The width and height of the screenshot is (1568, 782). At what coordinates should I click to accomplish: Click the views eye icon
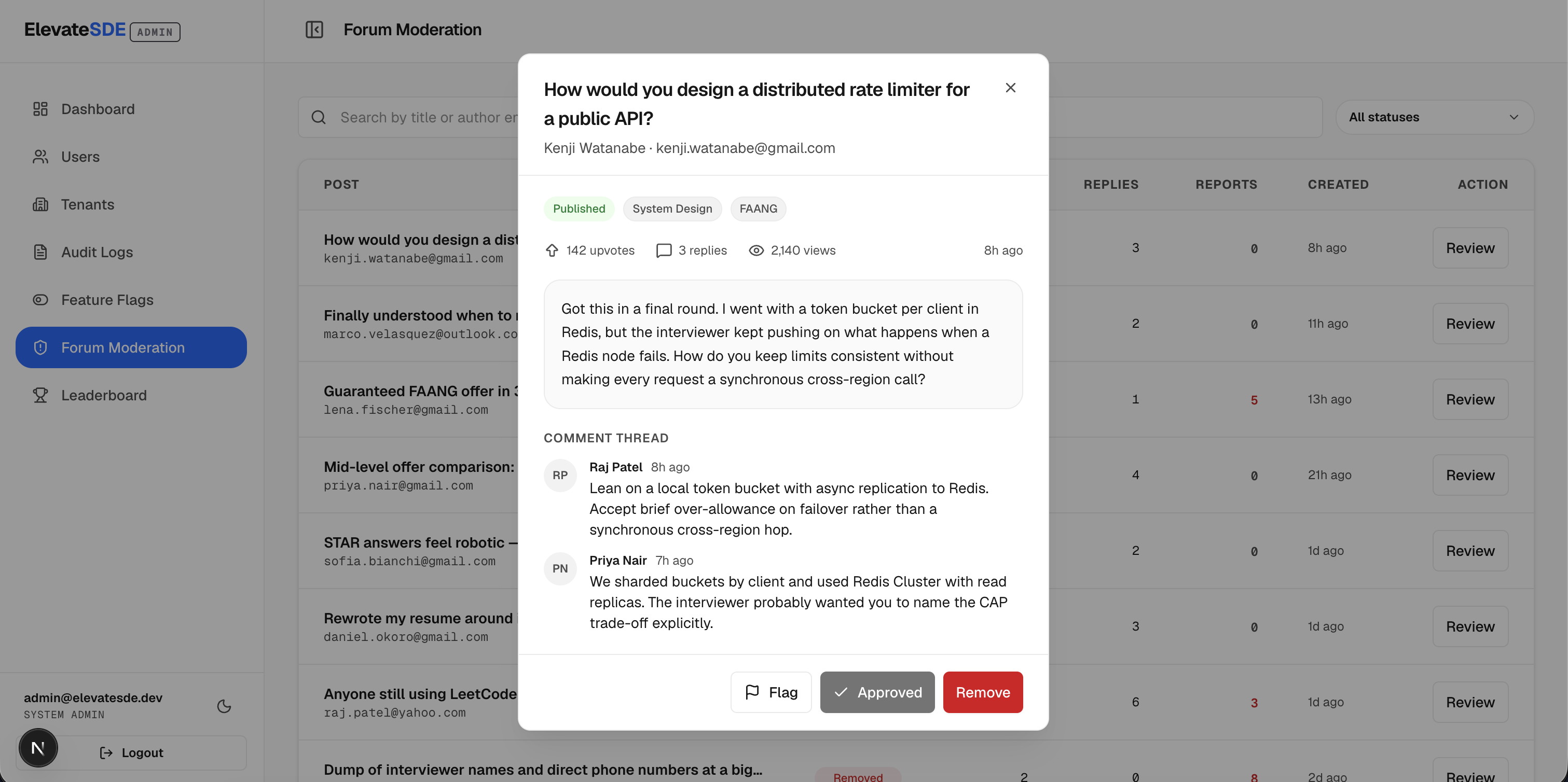click(756, 250)
